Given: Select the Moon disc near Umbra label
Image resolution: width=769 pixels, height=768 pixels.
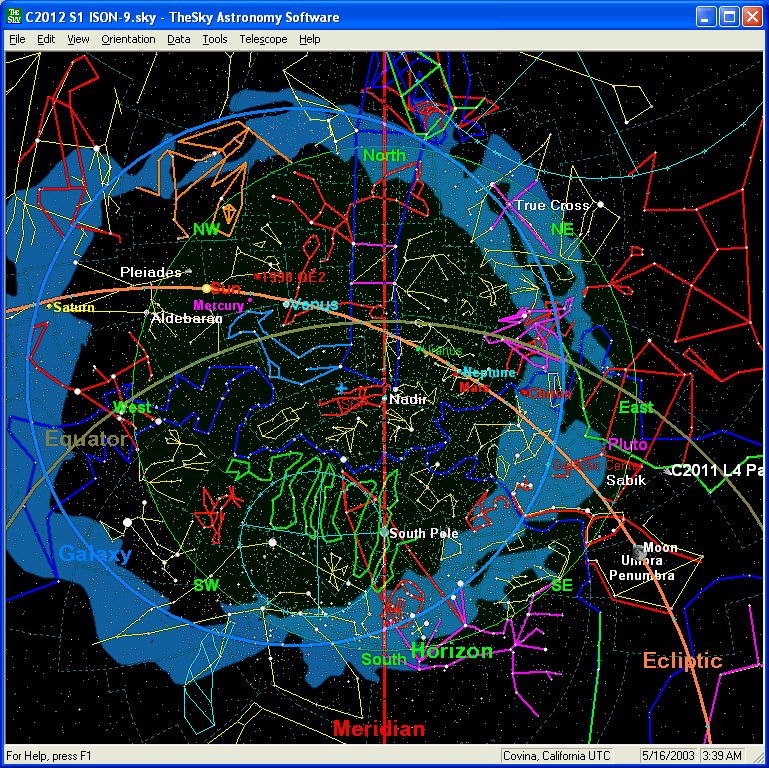Looking at the screenshot, I should click(x=639, y=552).
